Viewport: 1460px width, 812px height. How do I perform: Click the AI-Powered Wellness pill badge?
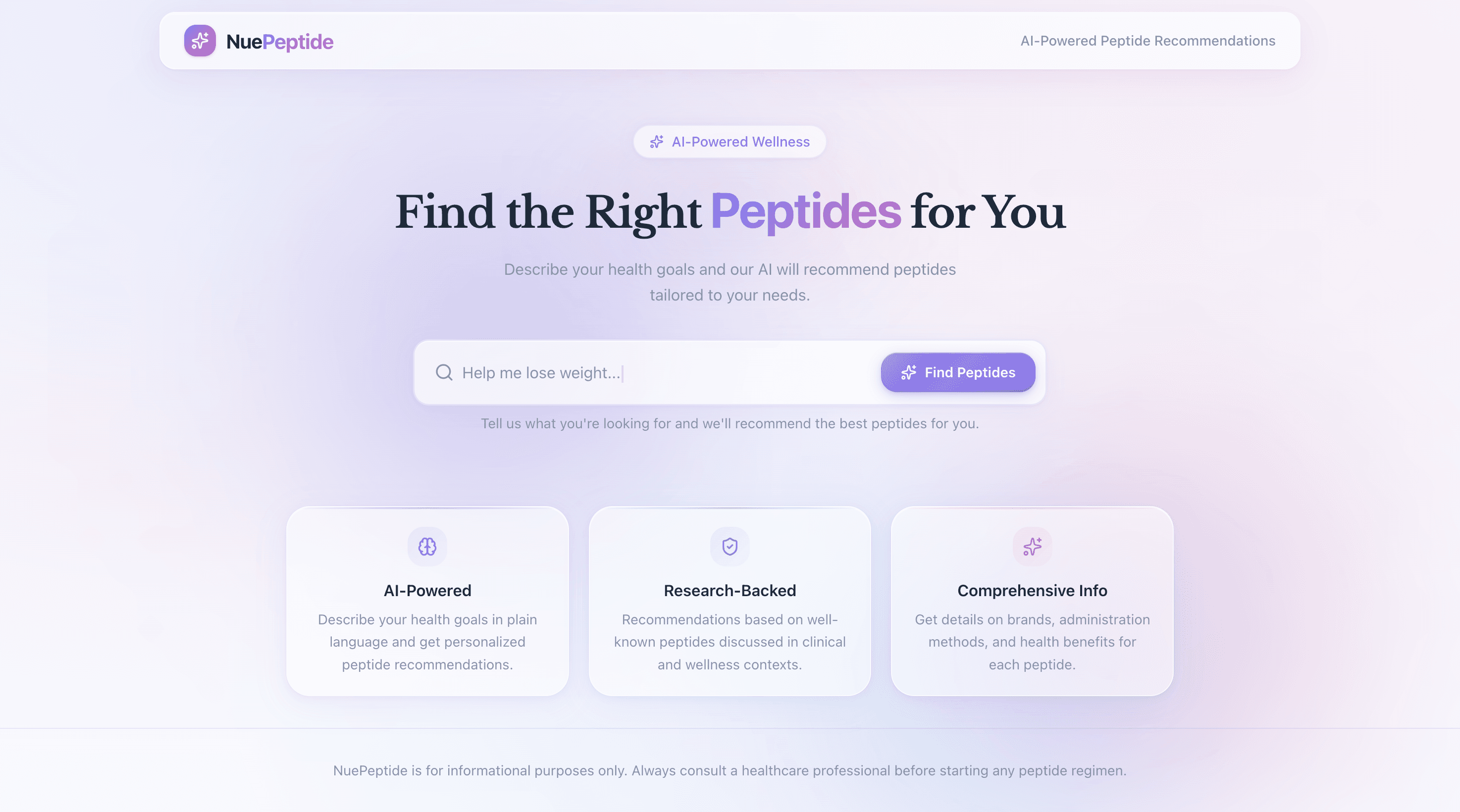click(x=730, y=142)
